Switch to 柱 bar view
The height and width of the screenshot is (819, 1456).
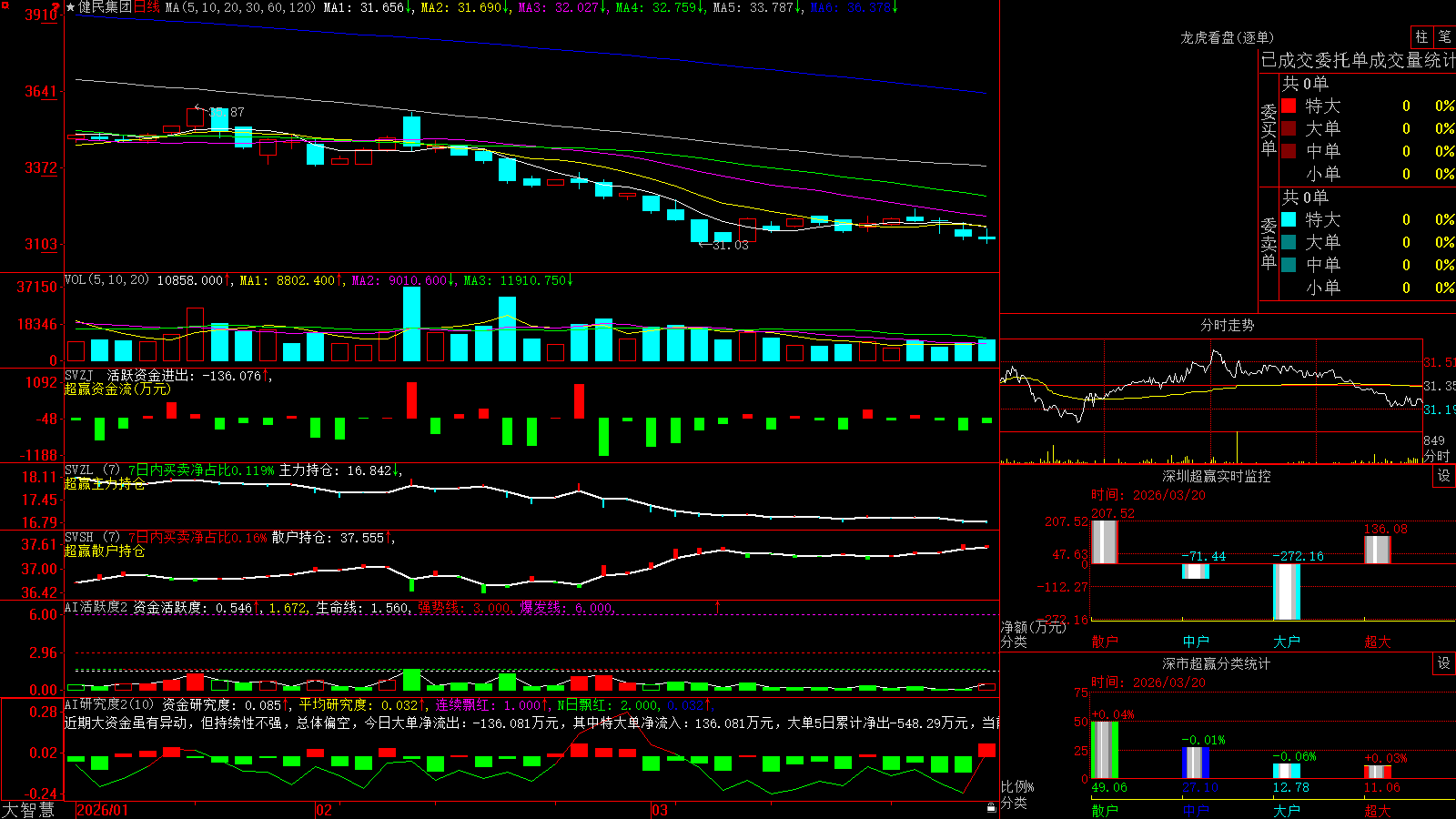tap(1421, 36)
